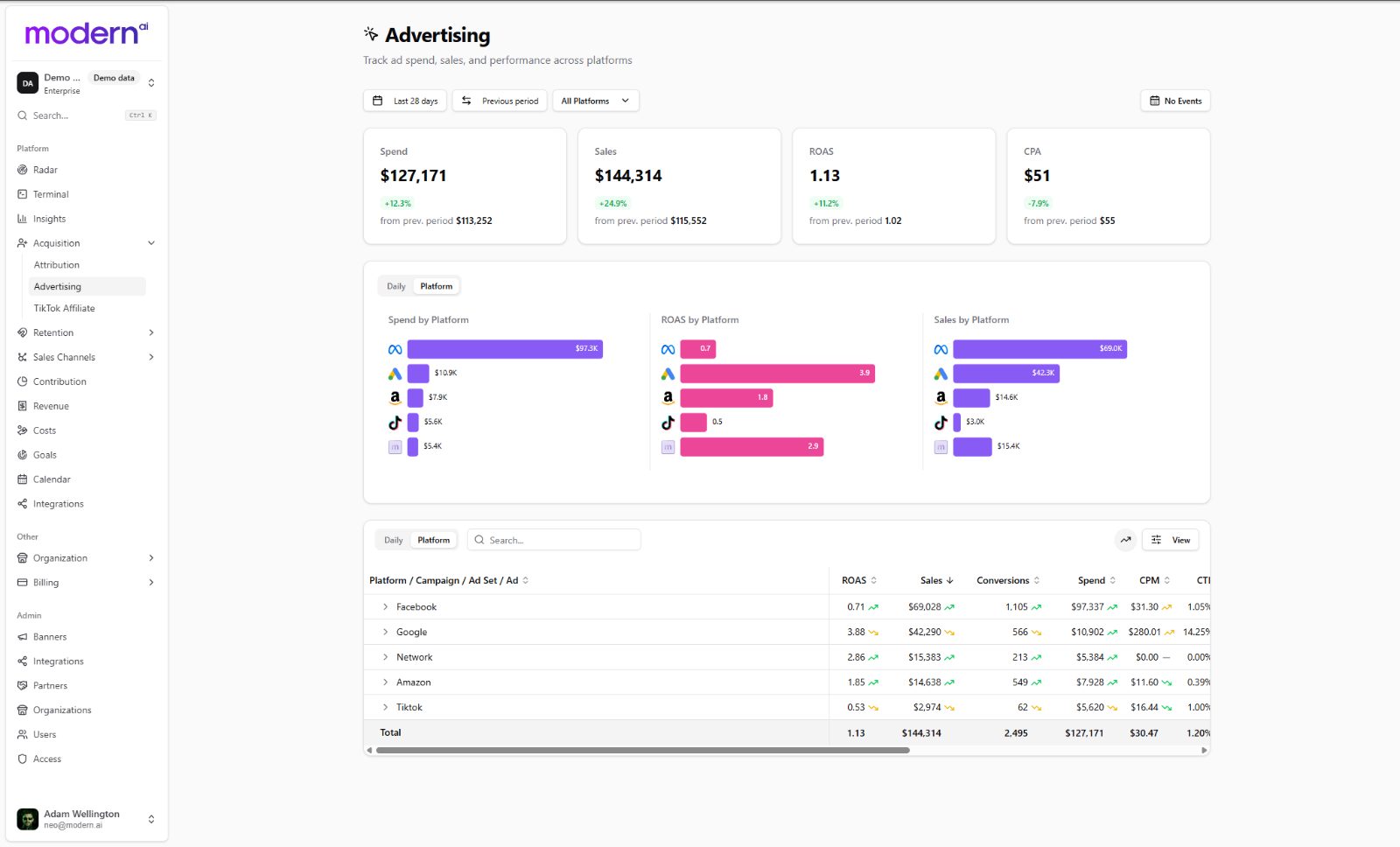
Task: Expand the Google table row
Action: [x=385, y=632]
